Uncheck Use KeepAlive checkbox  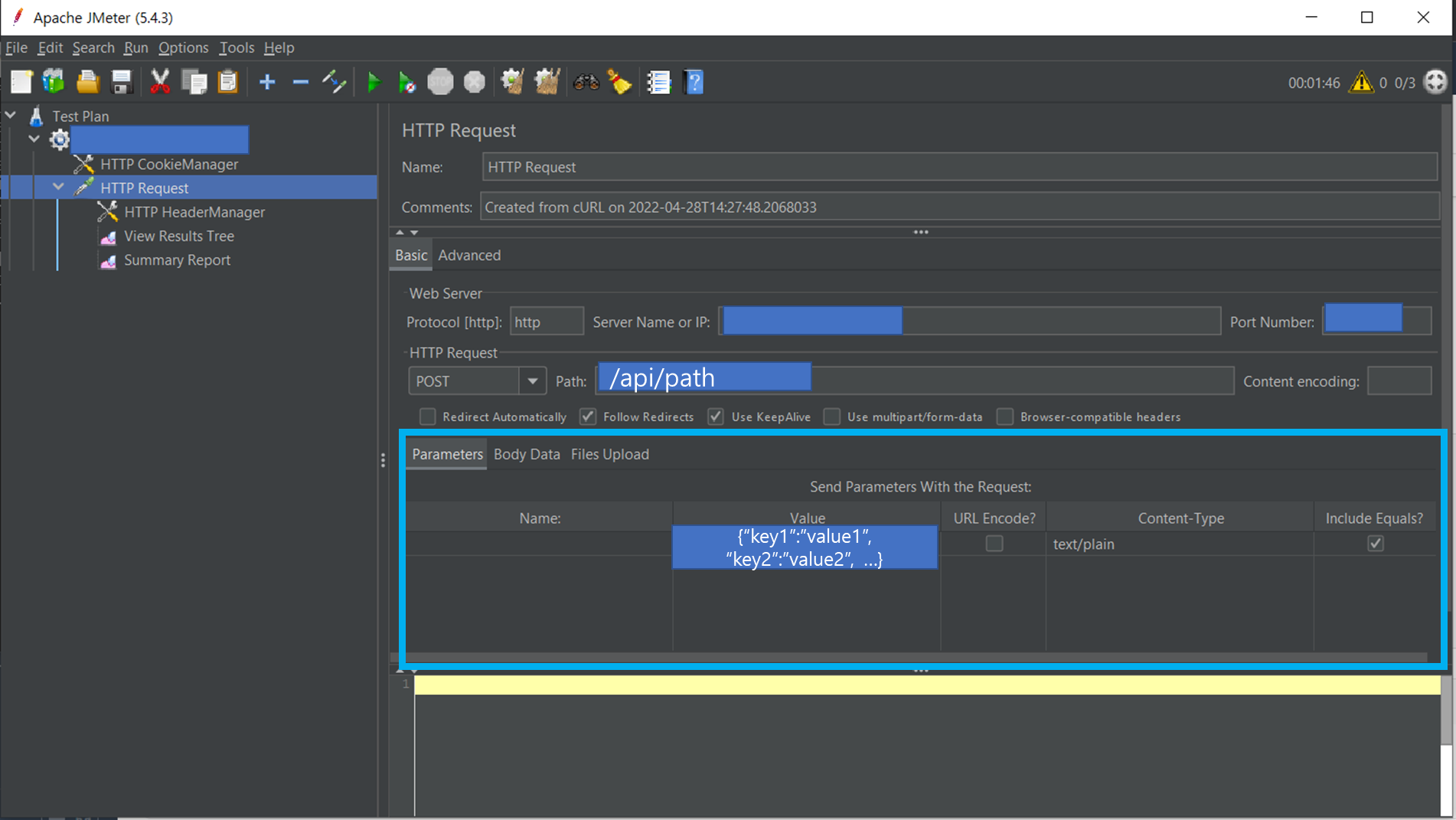716,417
